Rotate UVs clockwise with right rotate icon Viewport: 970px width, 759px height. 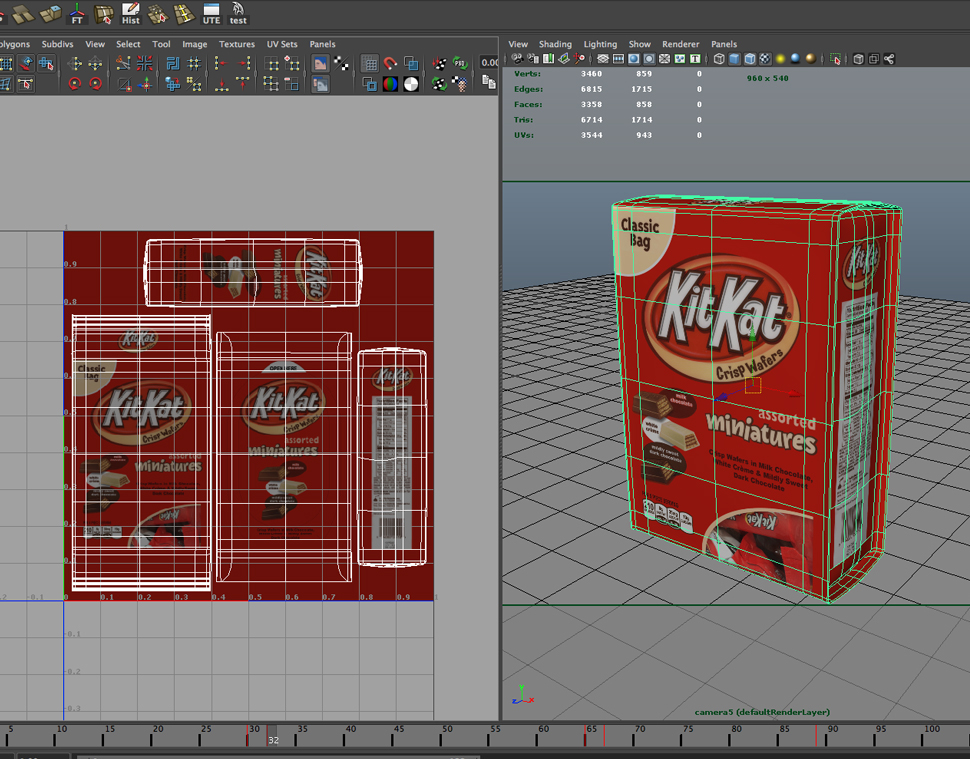[x=96, y=84]
